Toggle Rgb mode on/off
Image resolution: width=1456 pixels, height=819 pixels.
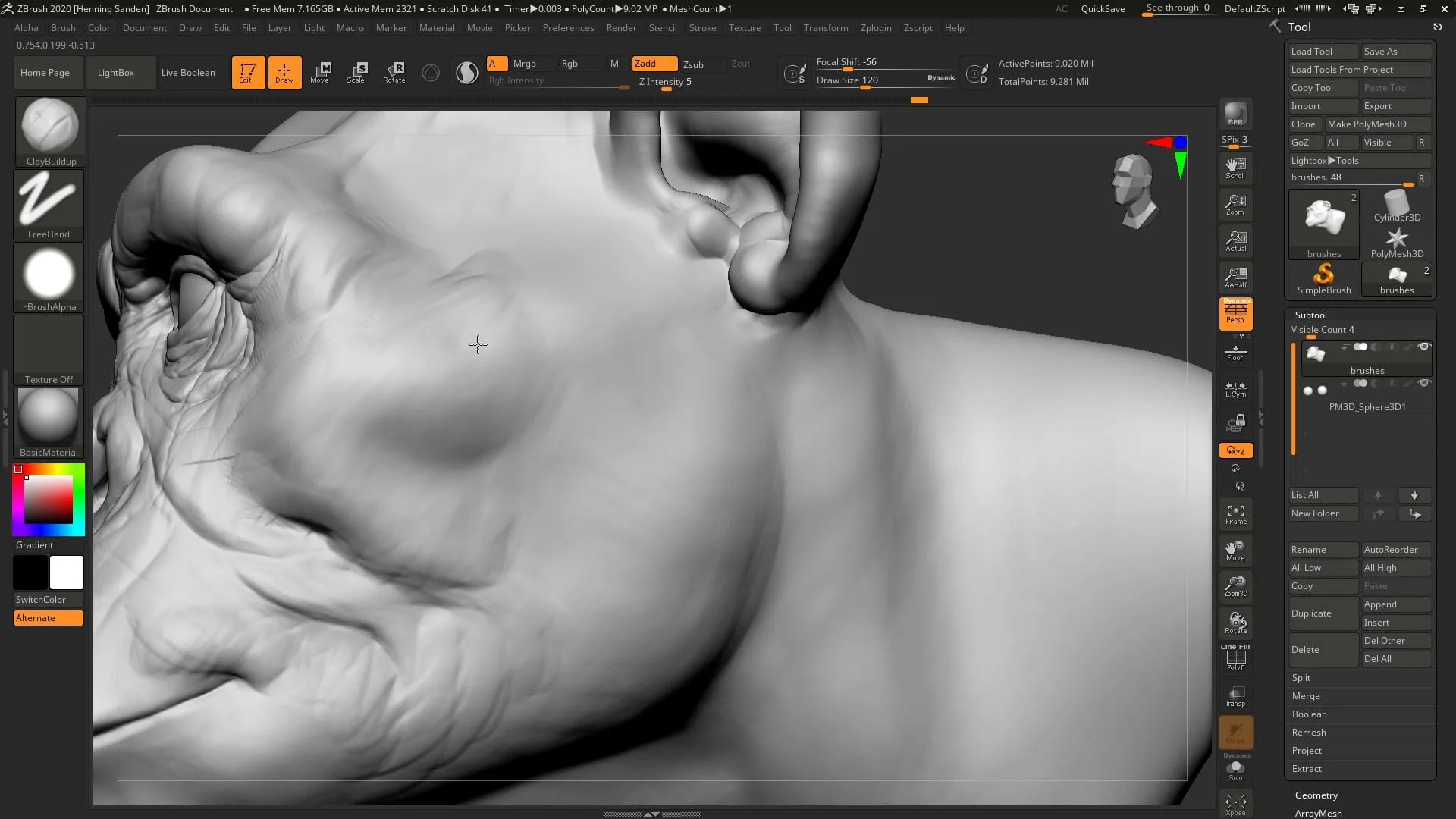tap(570, 63)
